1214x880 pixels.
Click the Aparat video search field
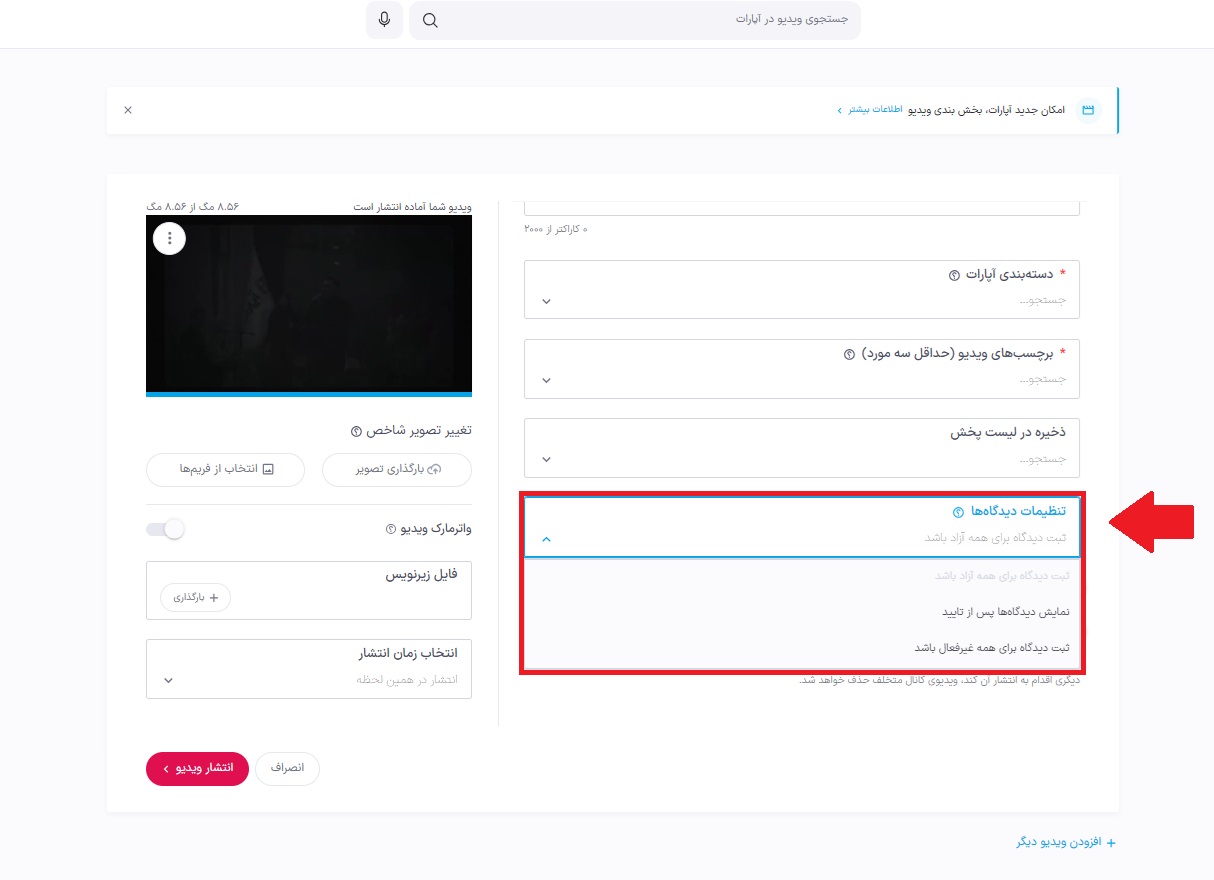635,20
